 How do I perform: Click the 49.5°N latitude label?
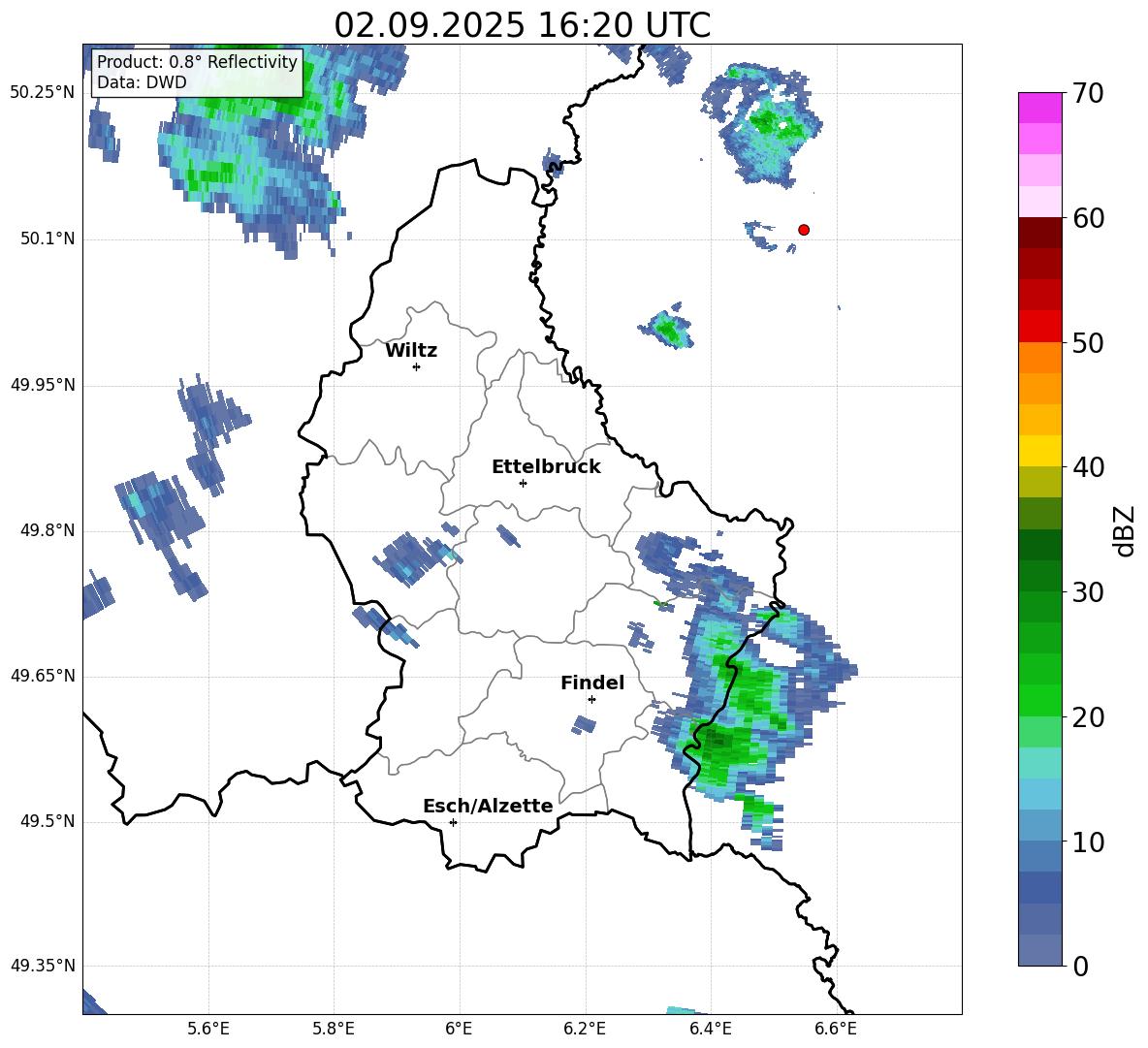coord(47,821)
